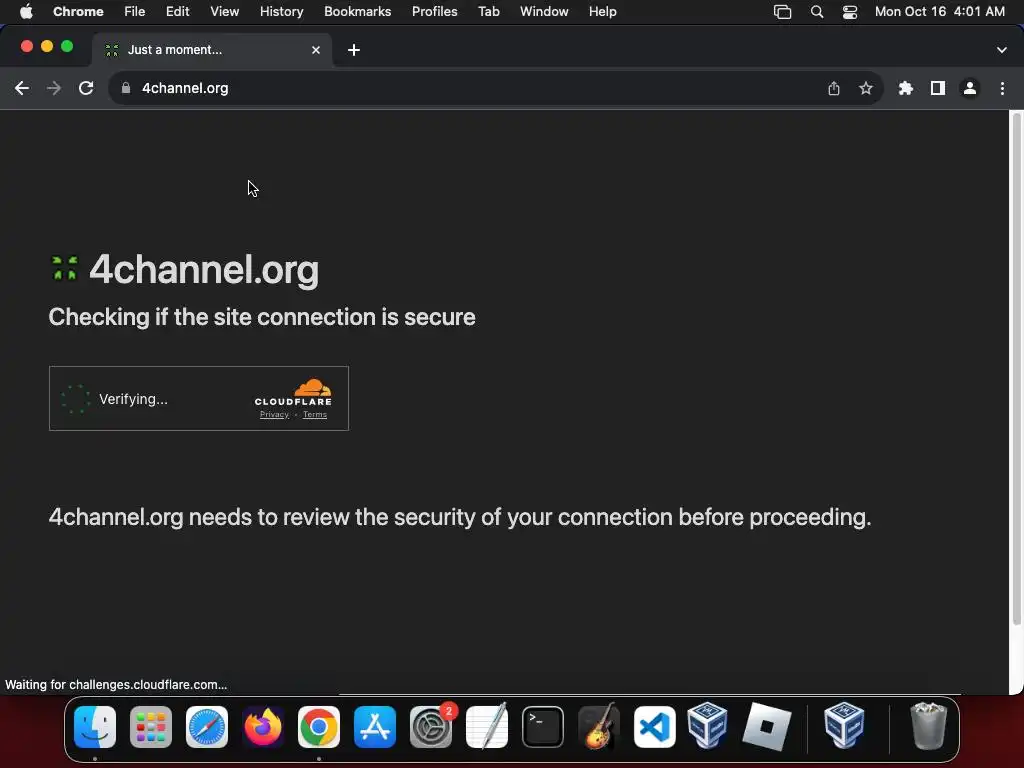This screenshot has height=768, width=1024.
Task: Open App Store from the Dock
Action: [375, 727]
